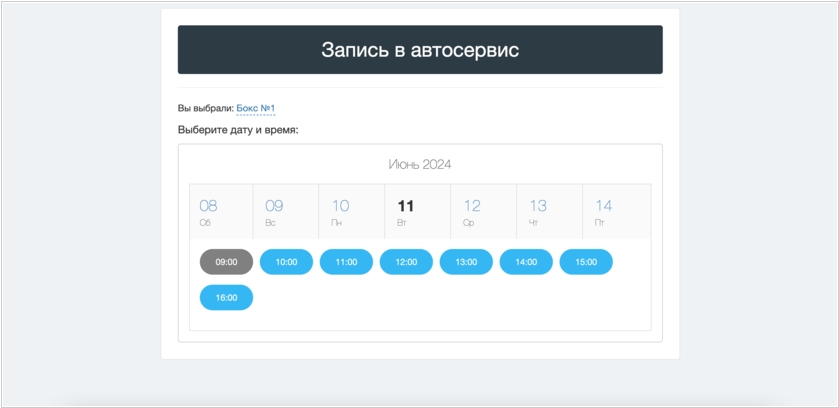This screenshot has height=408, width=839.
Task: Choose the 11:00 time slot
Action: click(x=346, y=262)
